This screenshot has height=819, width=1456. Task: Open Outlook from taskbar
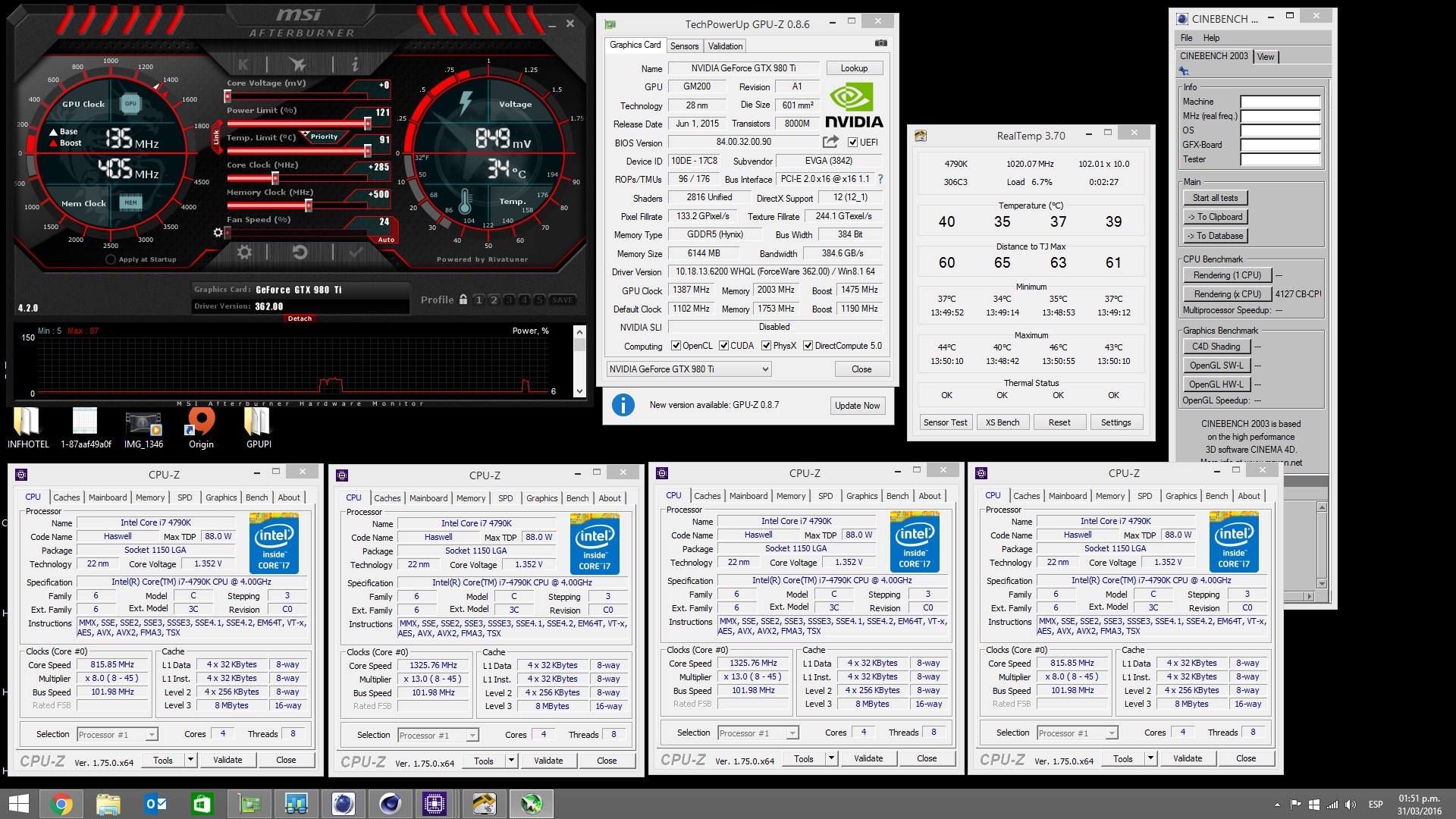coord(155,804)
